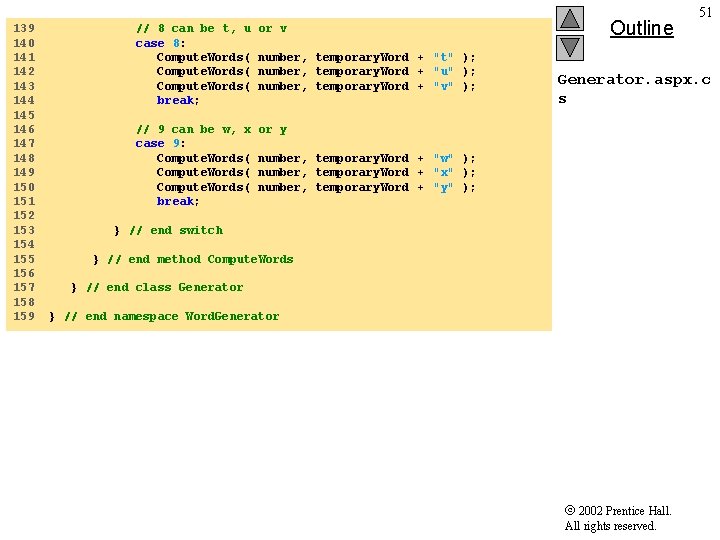Click '// end class Generator' comment
The image size is (720, 540).
point(165,287)
